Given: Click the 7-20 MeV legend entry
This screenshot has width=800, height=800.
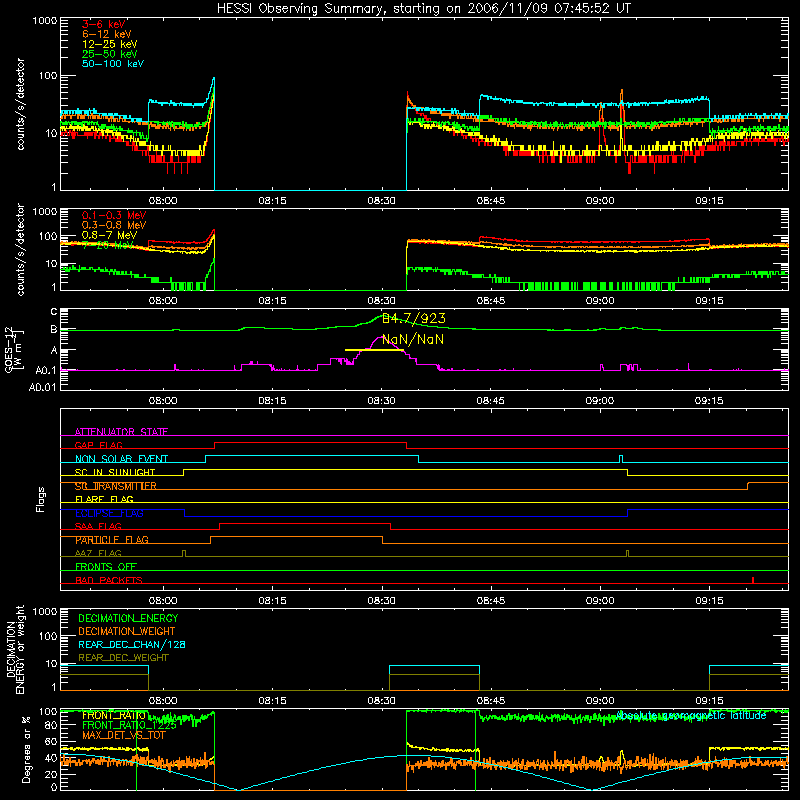Looking at the screenshot, I should (x=107, y=245).
